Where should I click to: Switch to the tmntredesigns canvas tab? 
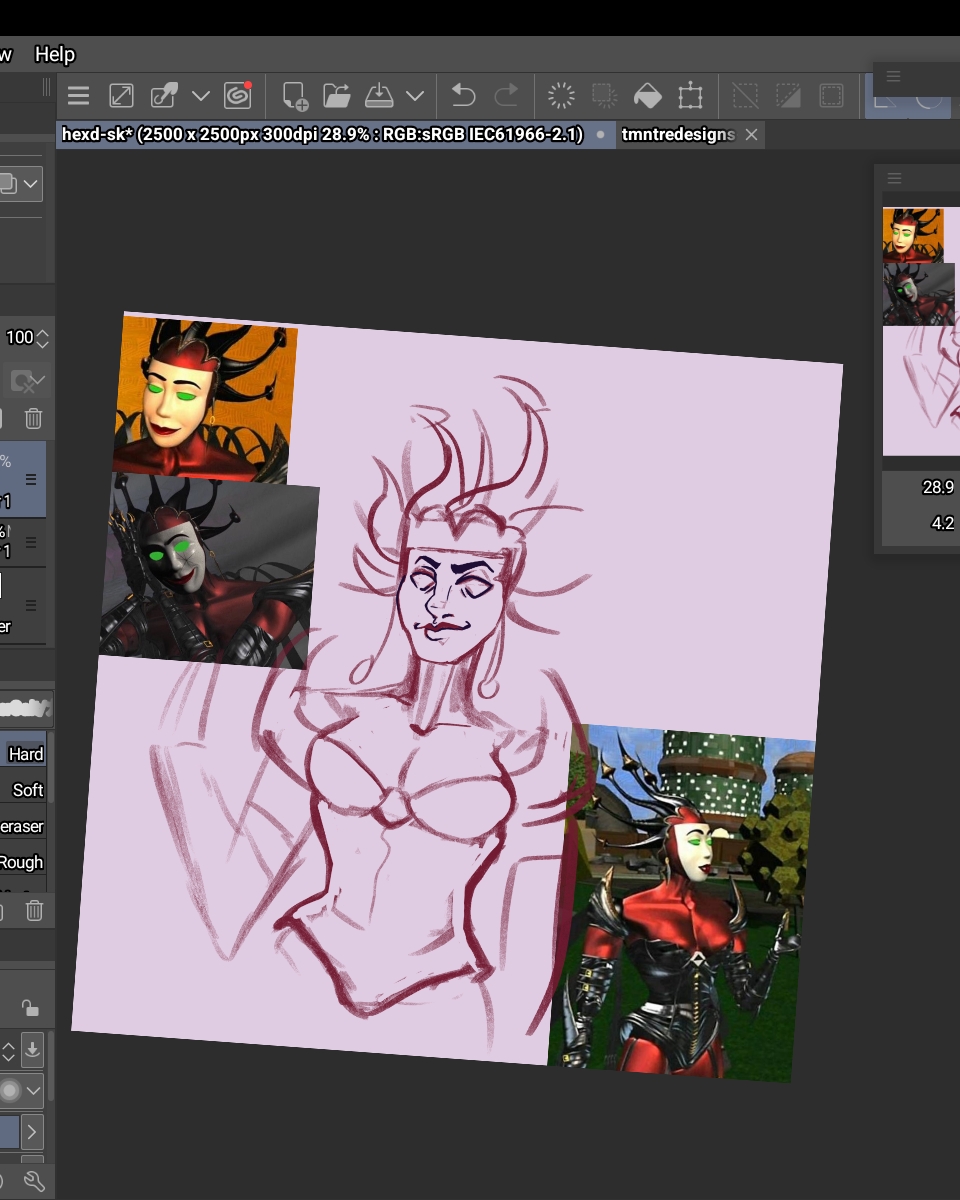pos(678,134)
